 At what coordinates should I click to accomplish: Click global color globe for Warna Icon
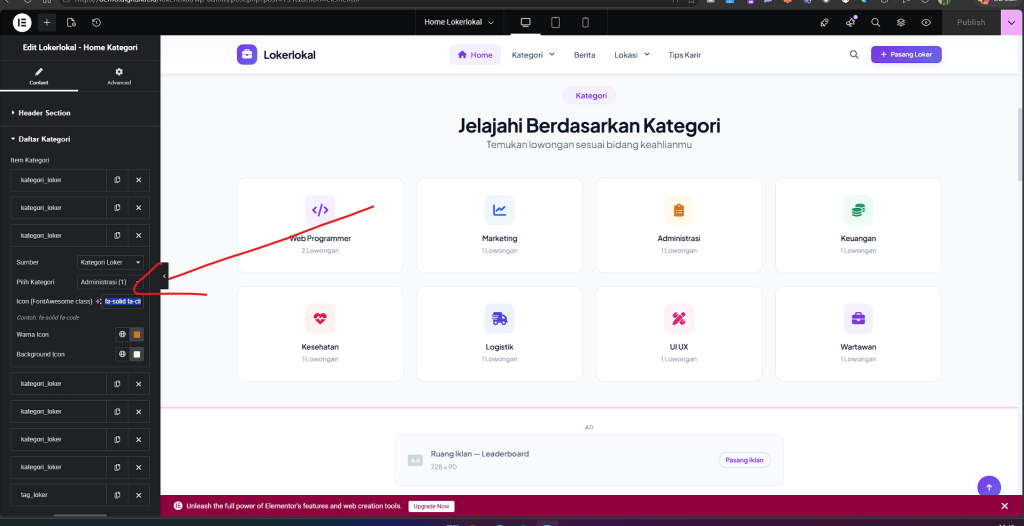[122, 334]
